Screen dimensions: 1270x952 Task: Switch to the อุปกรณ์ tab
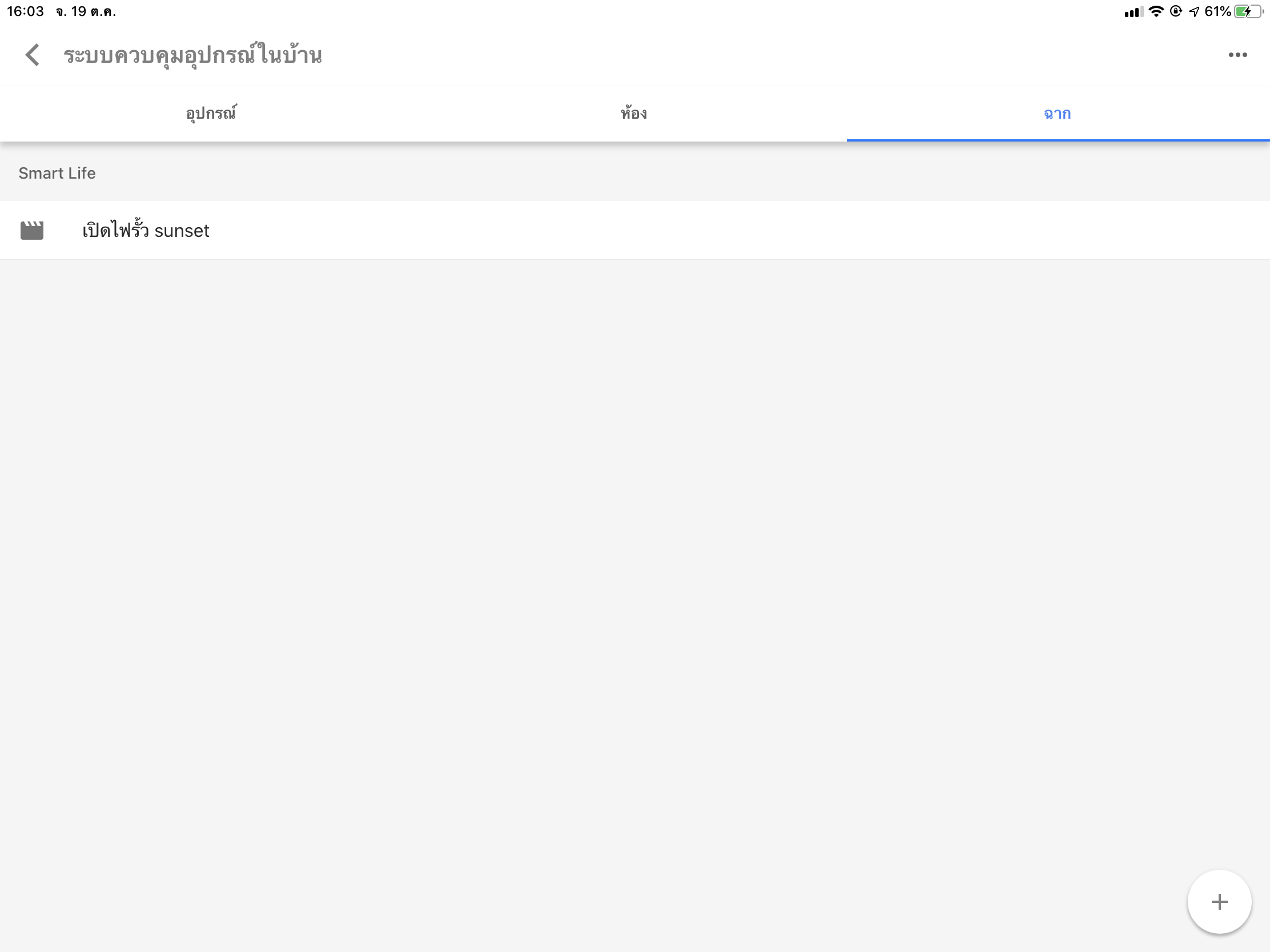click(211, 114)
